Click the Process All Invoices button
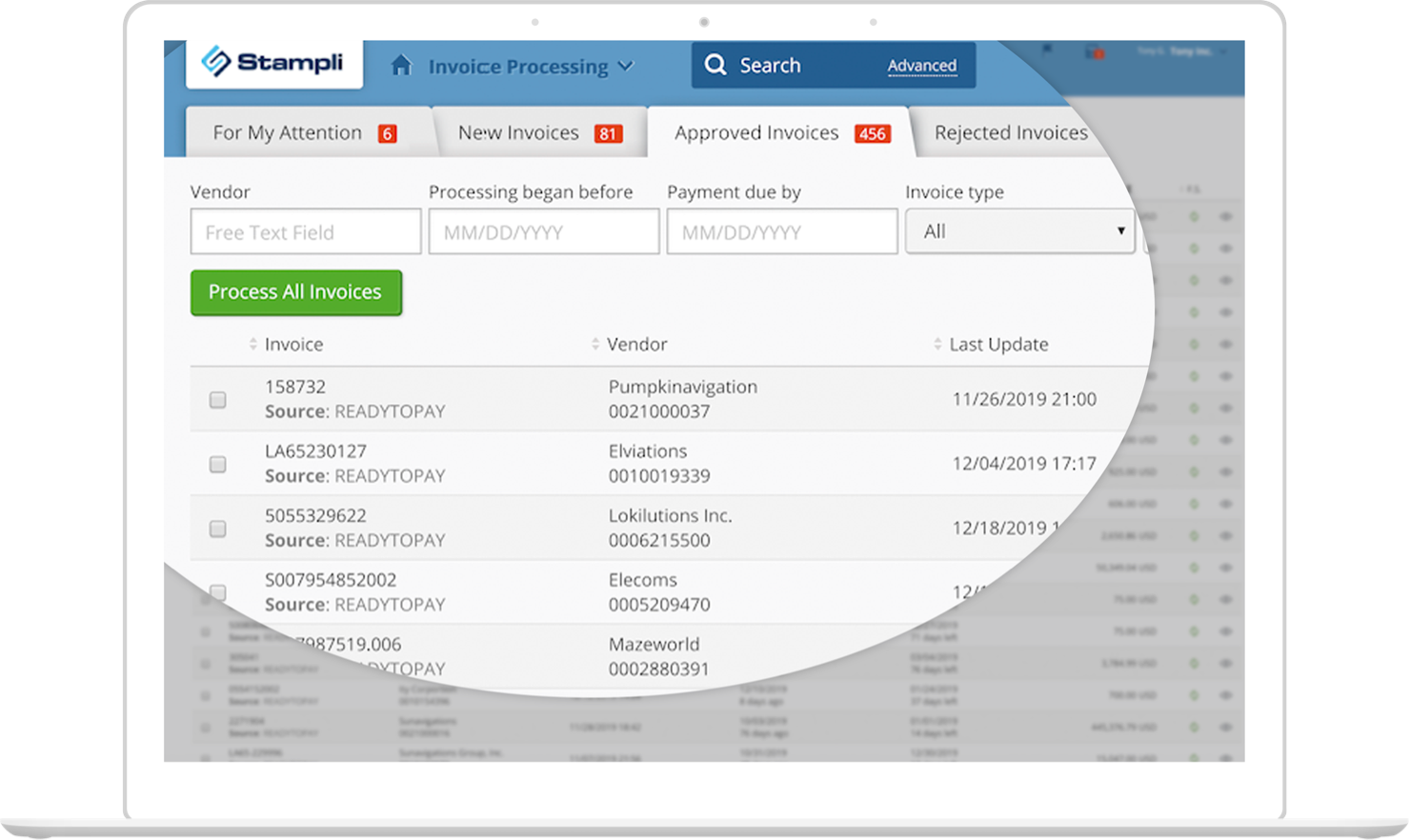This screenshot has height=840, width=1410. tap(295, 292)
